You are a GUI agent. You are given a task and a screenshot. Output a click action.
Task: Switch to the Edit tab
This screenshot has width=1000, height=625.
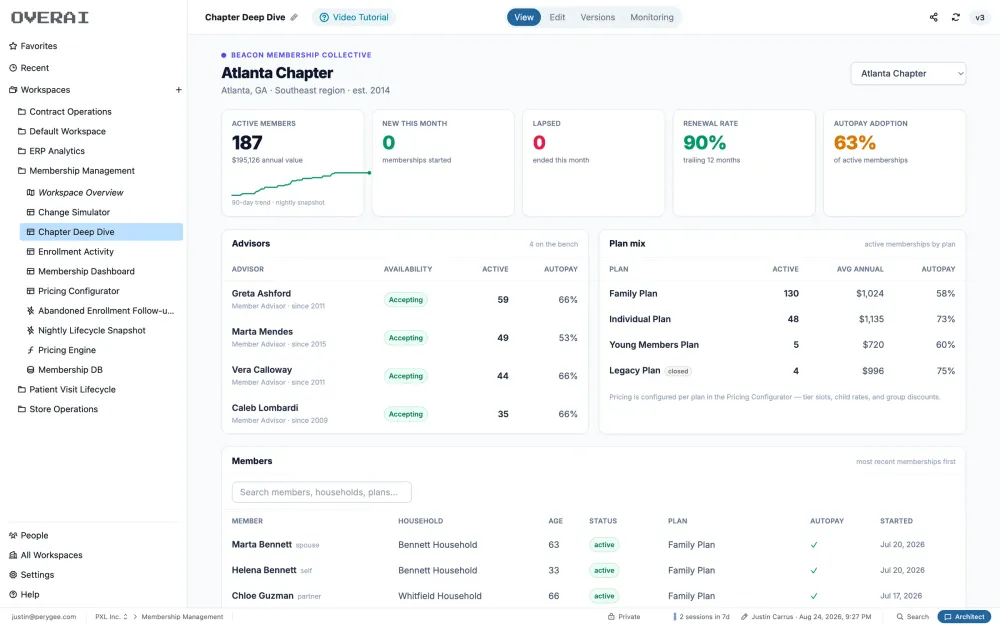557,17
